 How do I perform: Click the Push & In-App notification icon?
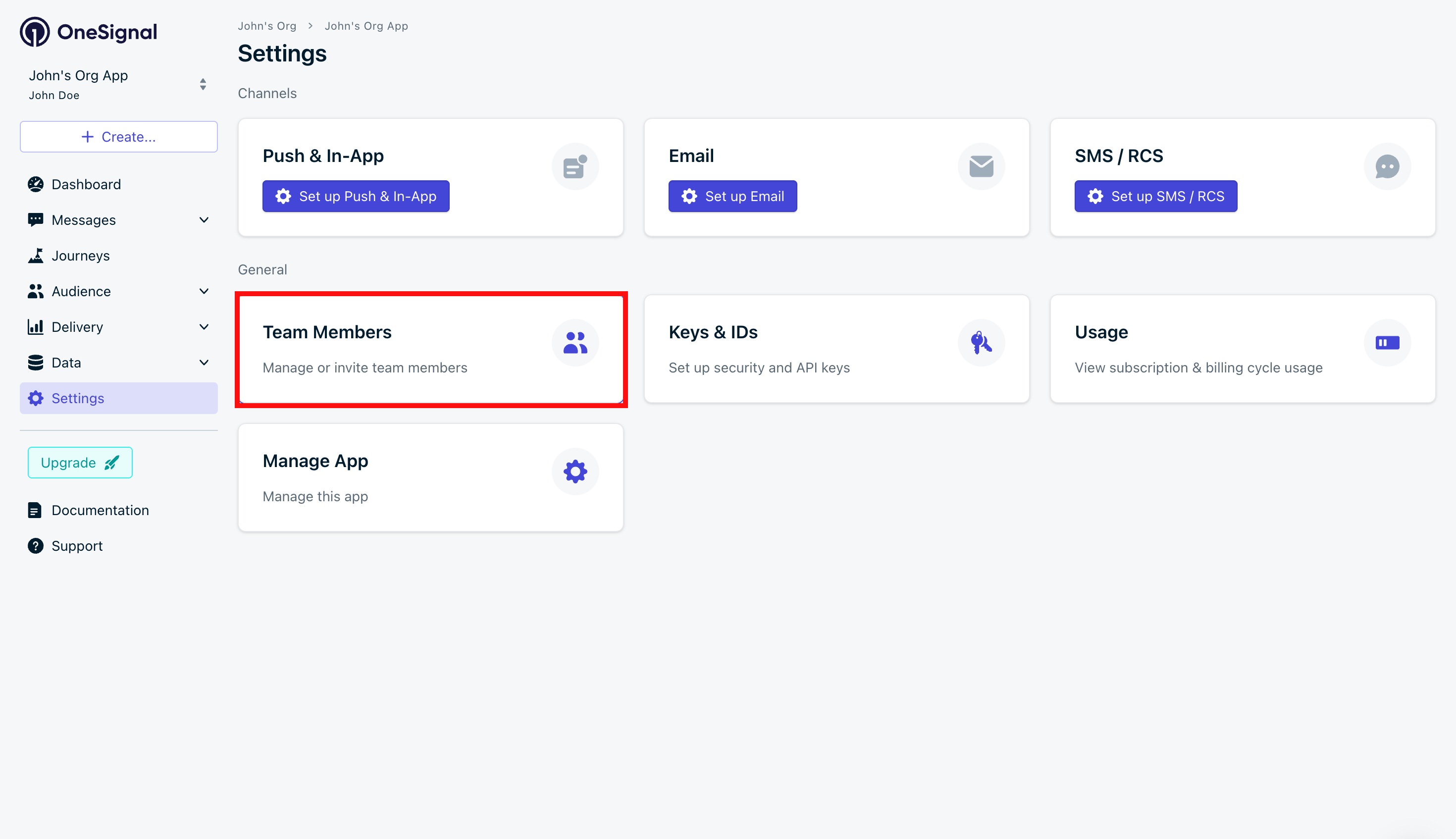point(574,166)
